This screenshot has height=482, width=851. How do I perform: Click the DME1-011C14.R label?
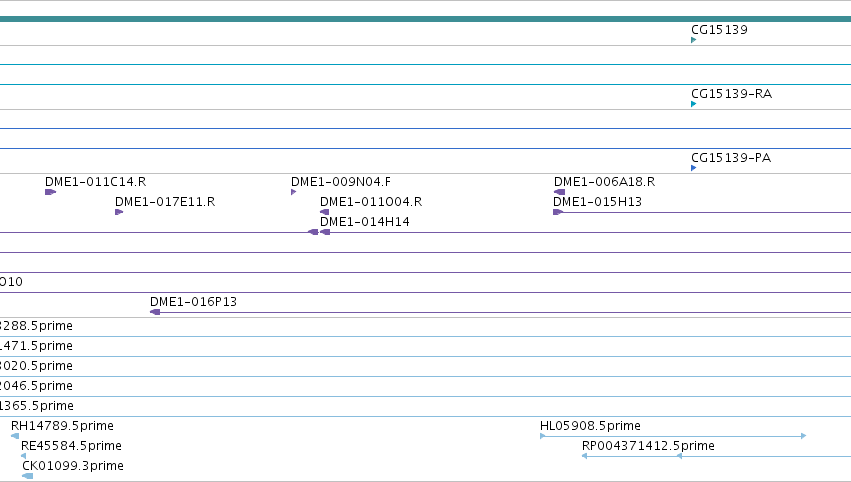tap(95, 182)
